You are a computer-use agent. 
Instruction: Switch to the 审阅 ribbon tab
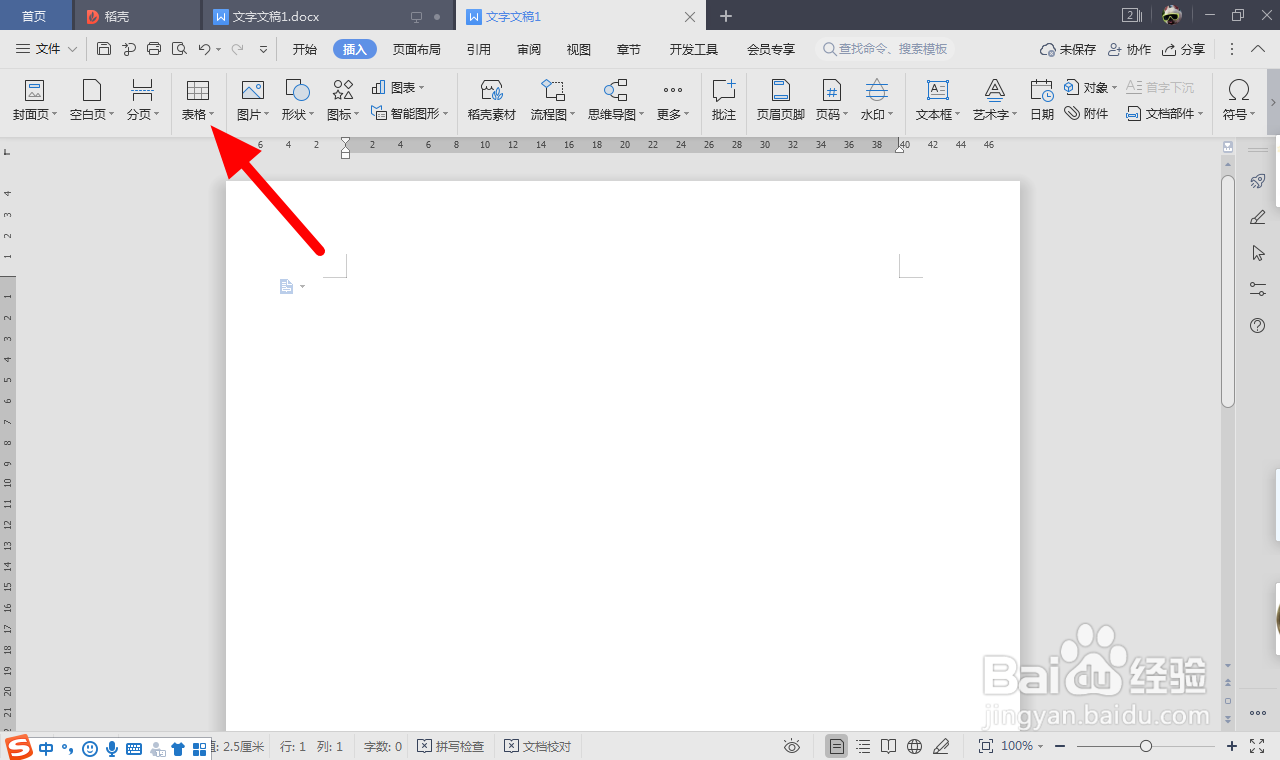click(529, 49)
